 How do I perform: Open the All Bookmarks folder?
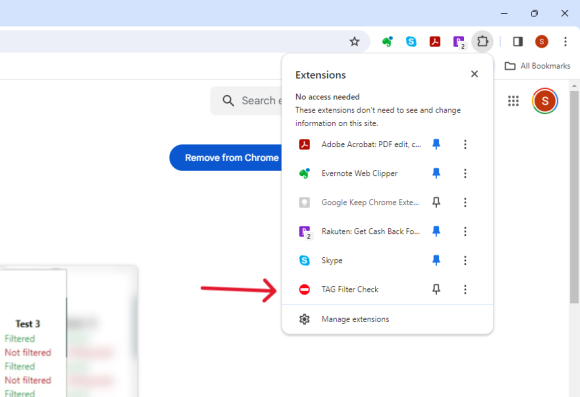point(537,66)
